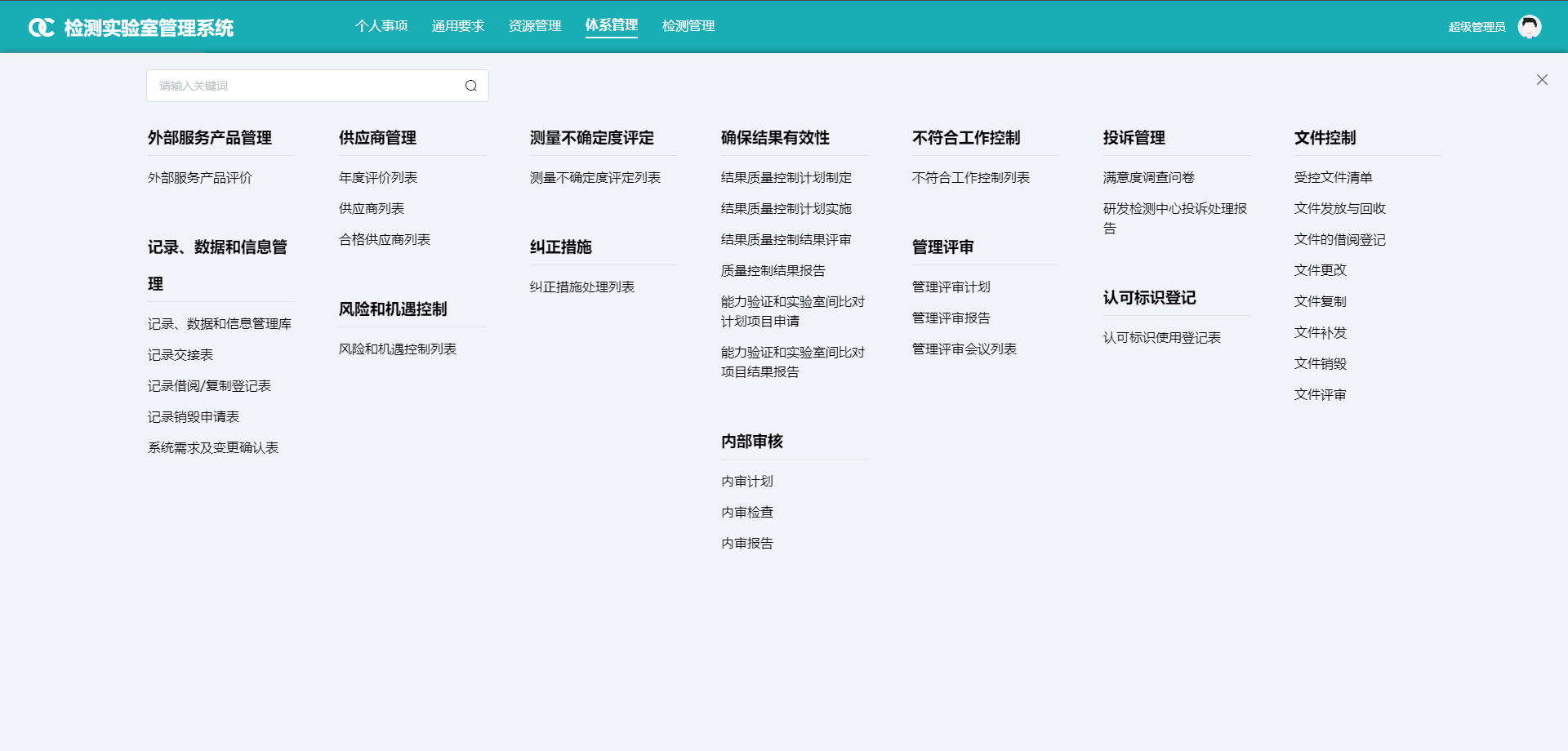Open 内审计划 under 内部审核
The image size is (1568, 751).
coord(747,482)
